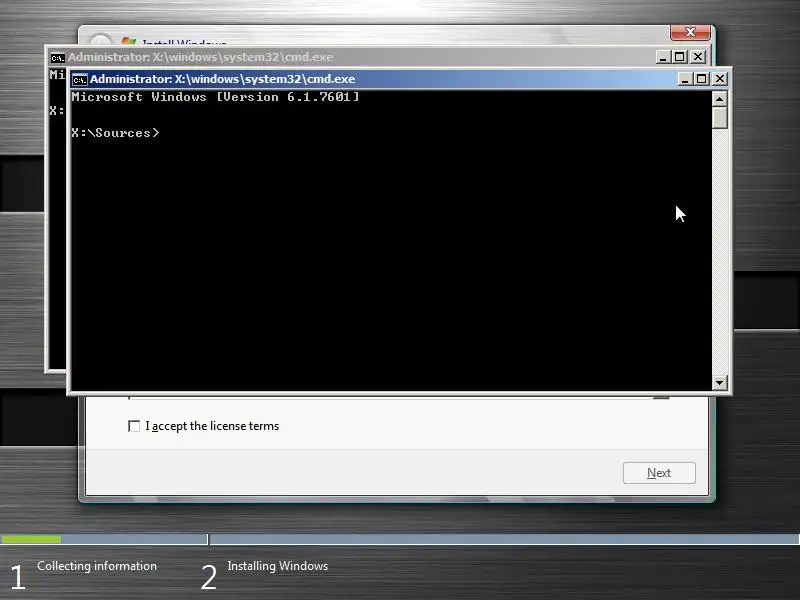800x600 pixels.
Task: Check the I accept the license terms box
Action: click(x=134, y=426)
